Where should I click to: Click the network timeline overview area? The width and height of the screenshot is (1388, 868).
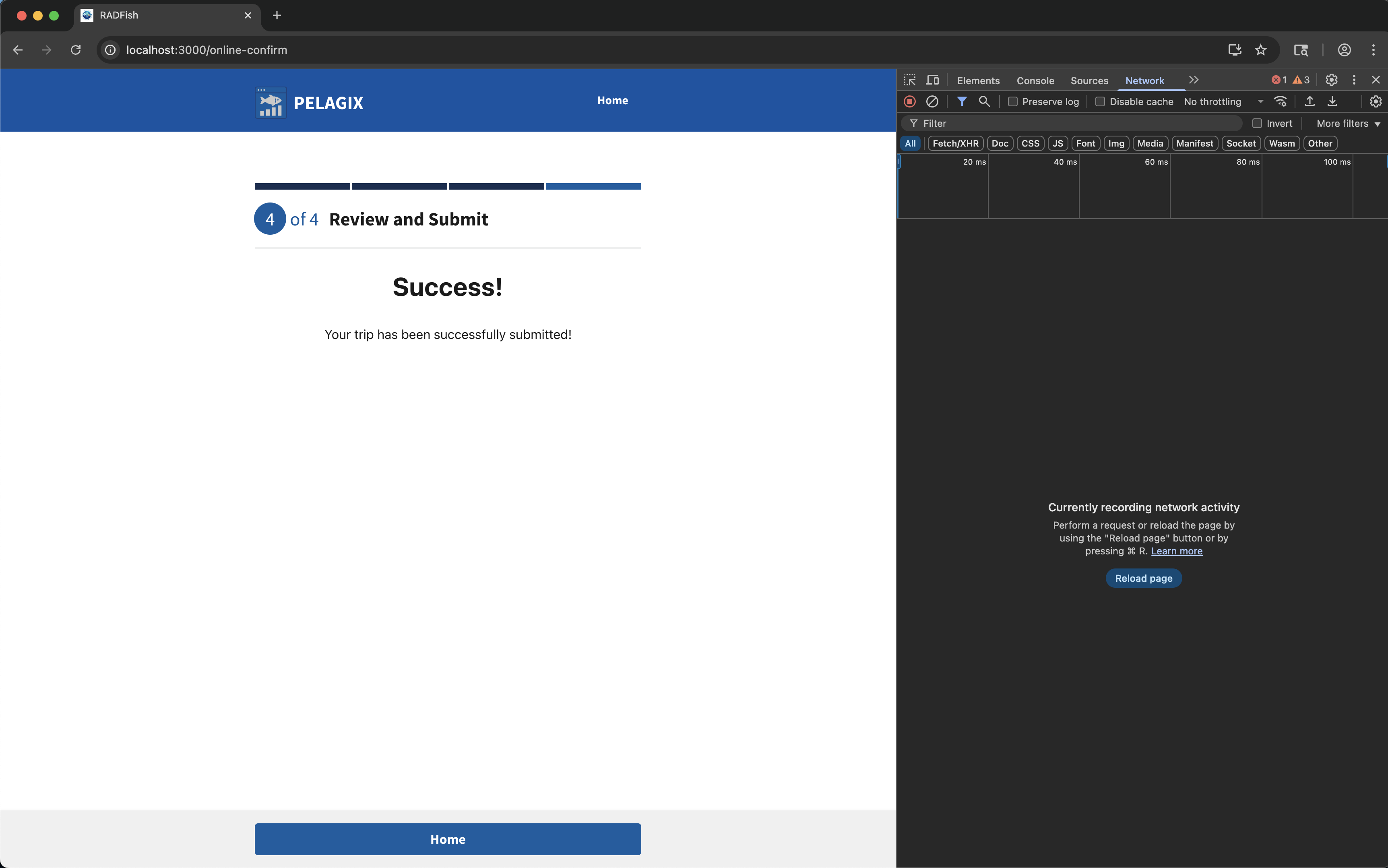pos(1142,186)
